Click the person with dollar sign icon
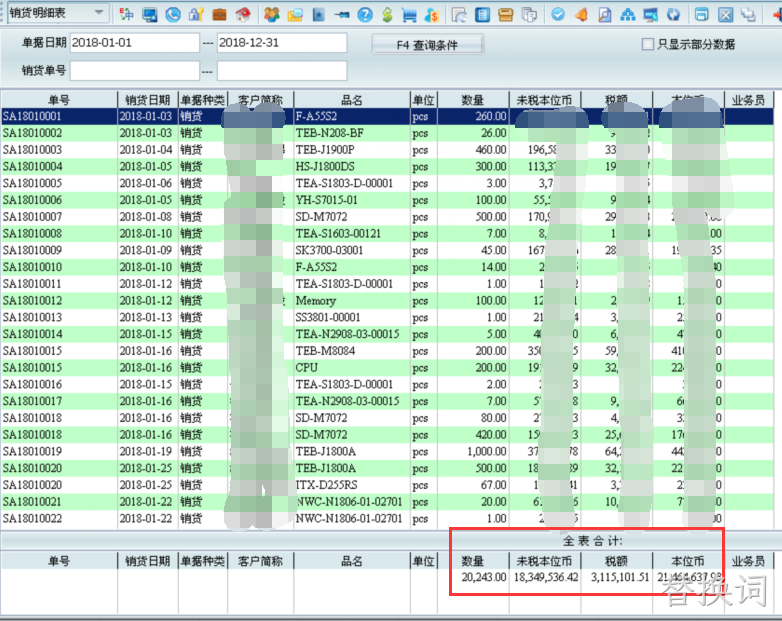Screen dimensions: 782x621 coord(431,15)
